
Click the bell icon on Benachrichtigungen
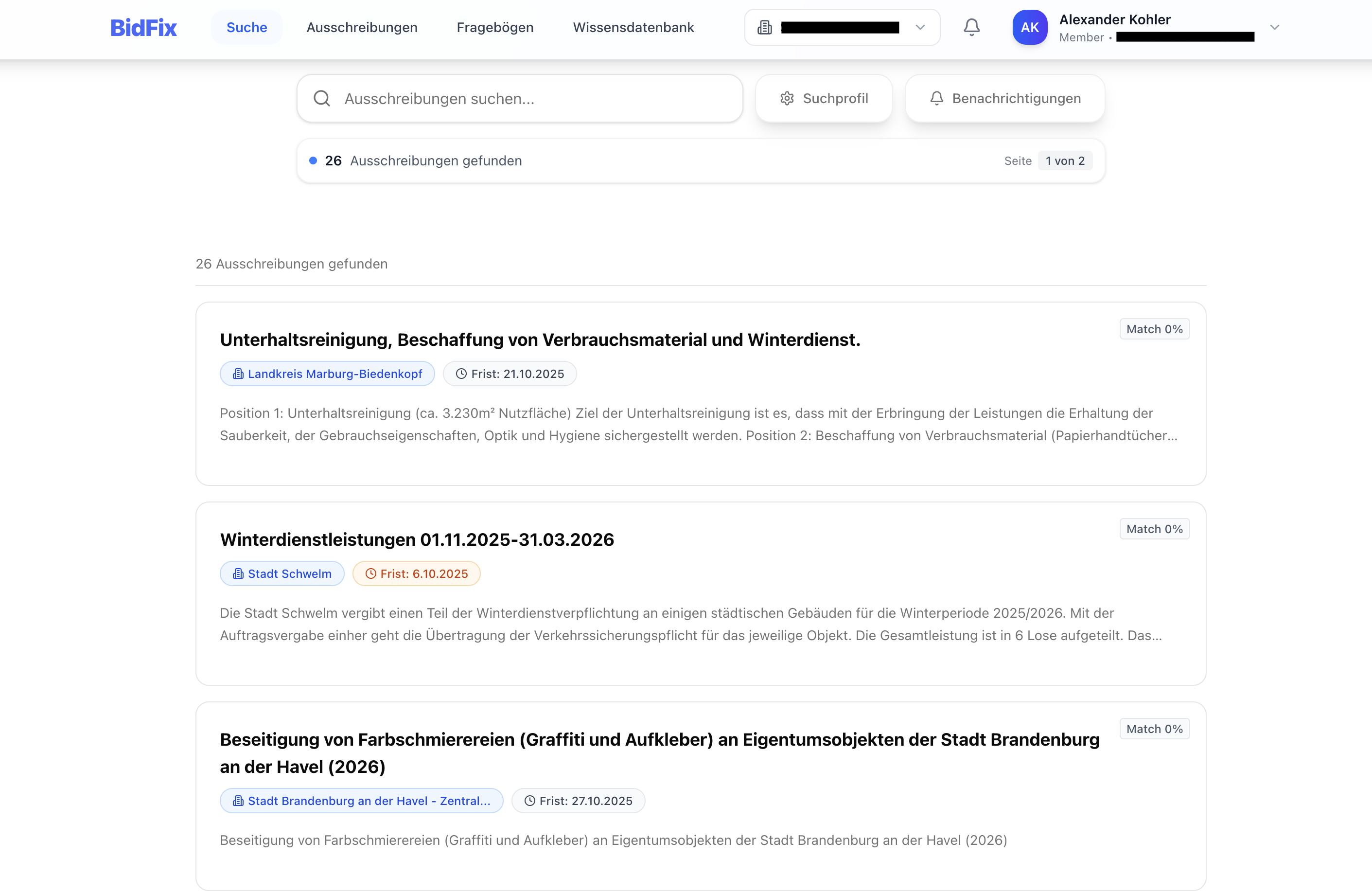pos(937,99)
